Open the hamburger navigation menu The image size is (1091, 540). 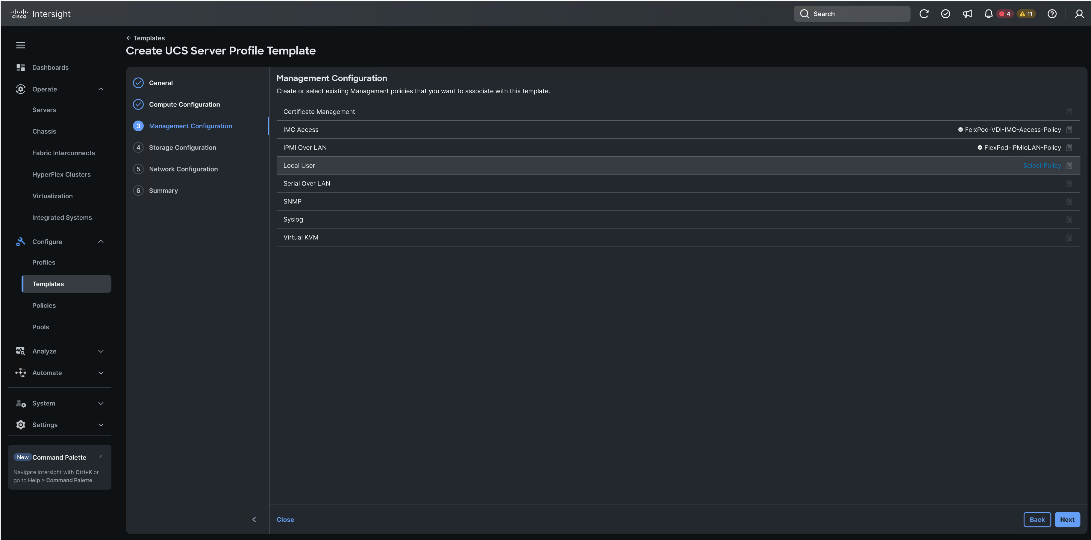coord(21,45)
